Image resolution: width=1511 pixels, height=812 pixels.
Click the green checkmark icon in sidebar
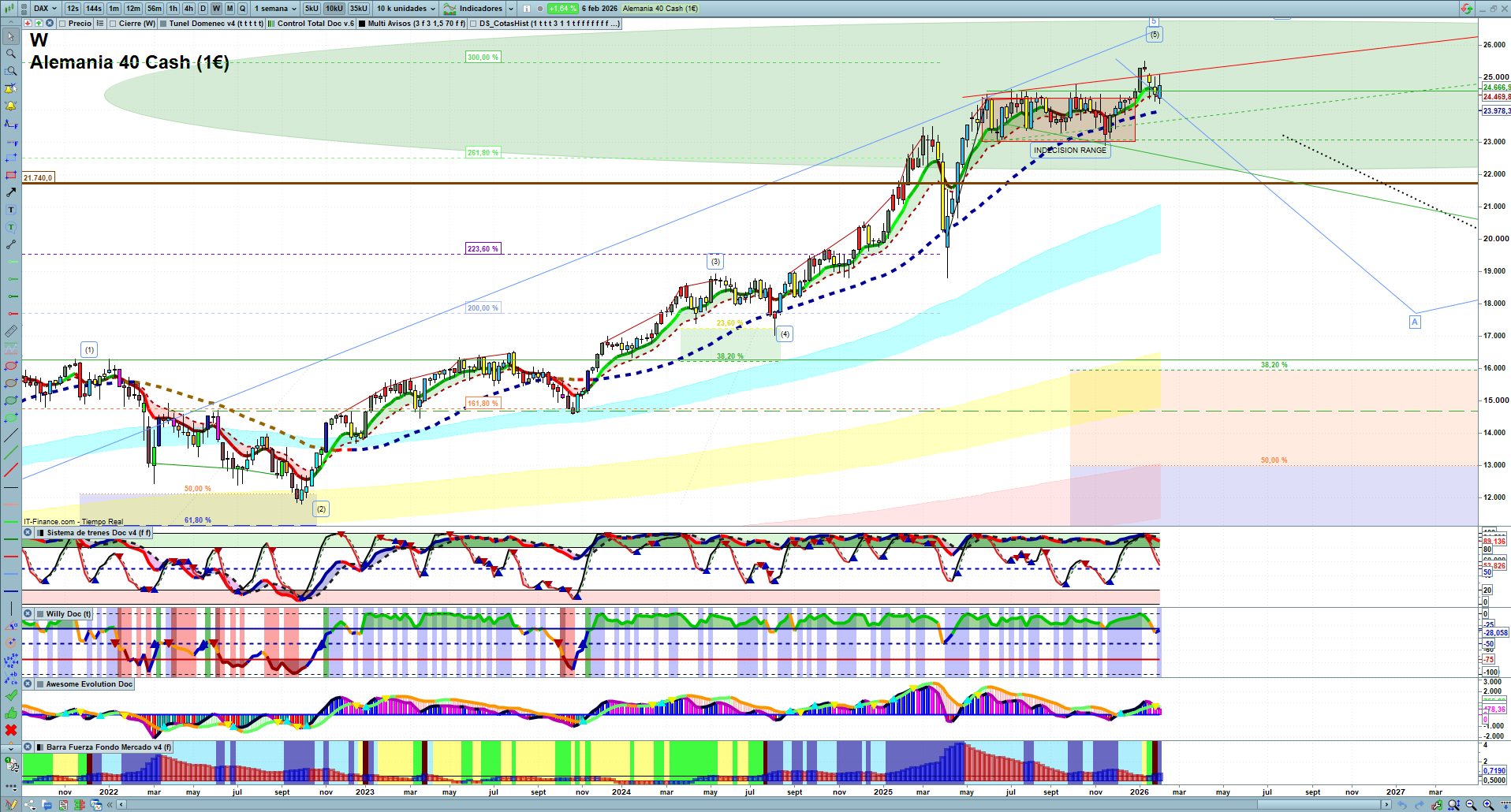11,695
